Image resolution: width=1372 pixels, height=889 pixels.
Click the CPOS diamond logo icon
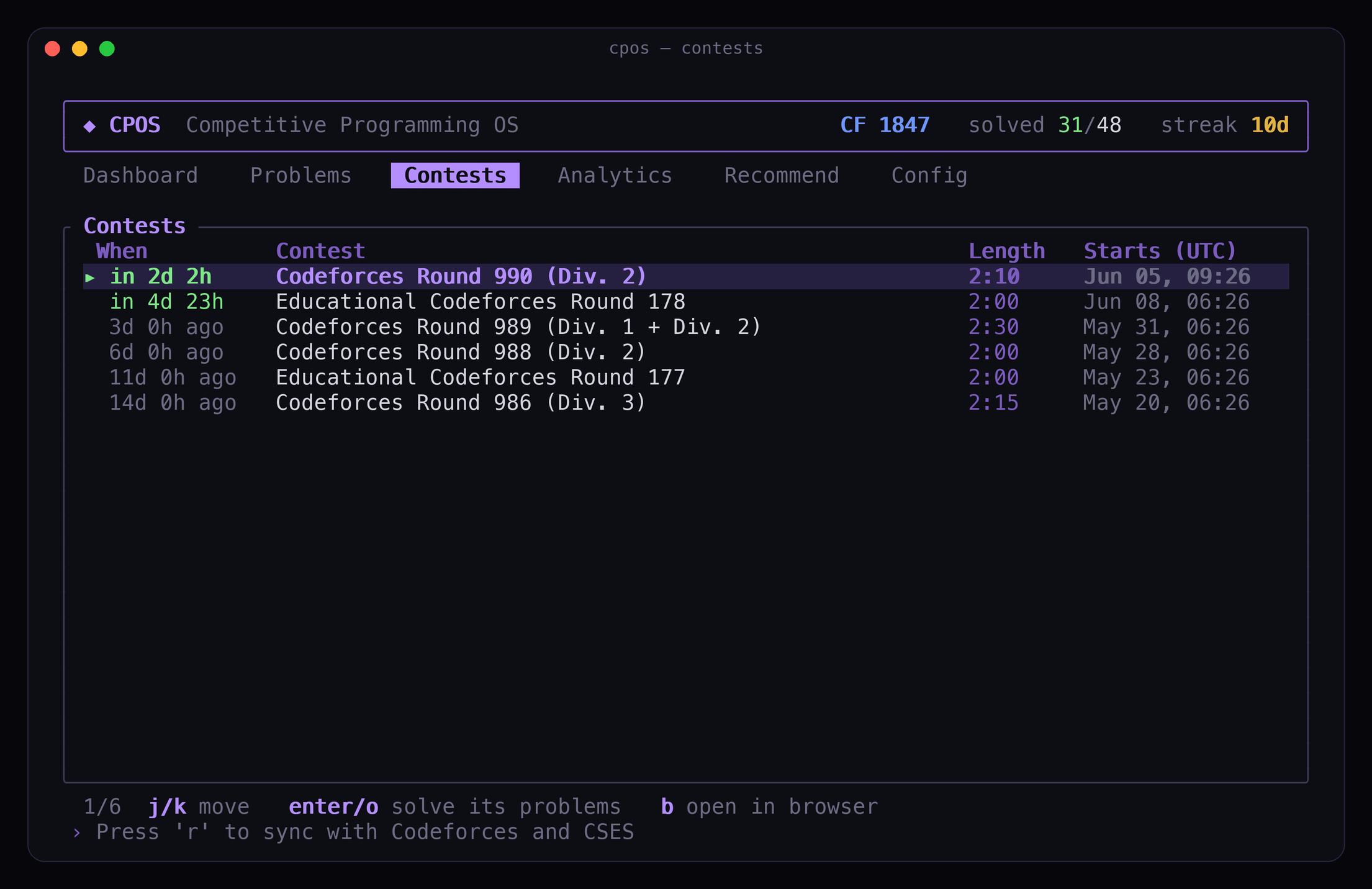tap(89, 126)
